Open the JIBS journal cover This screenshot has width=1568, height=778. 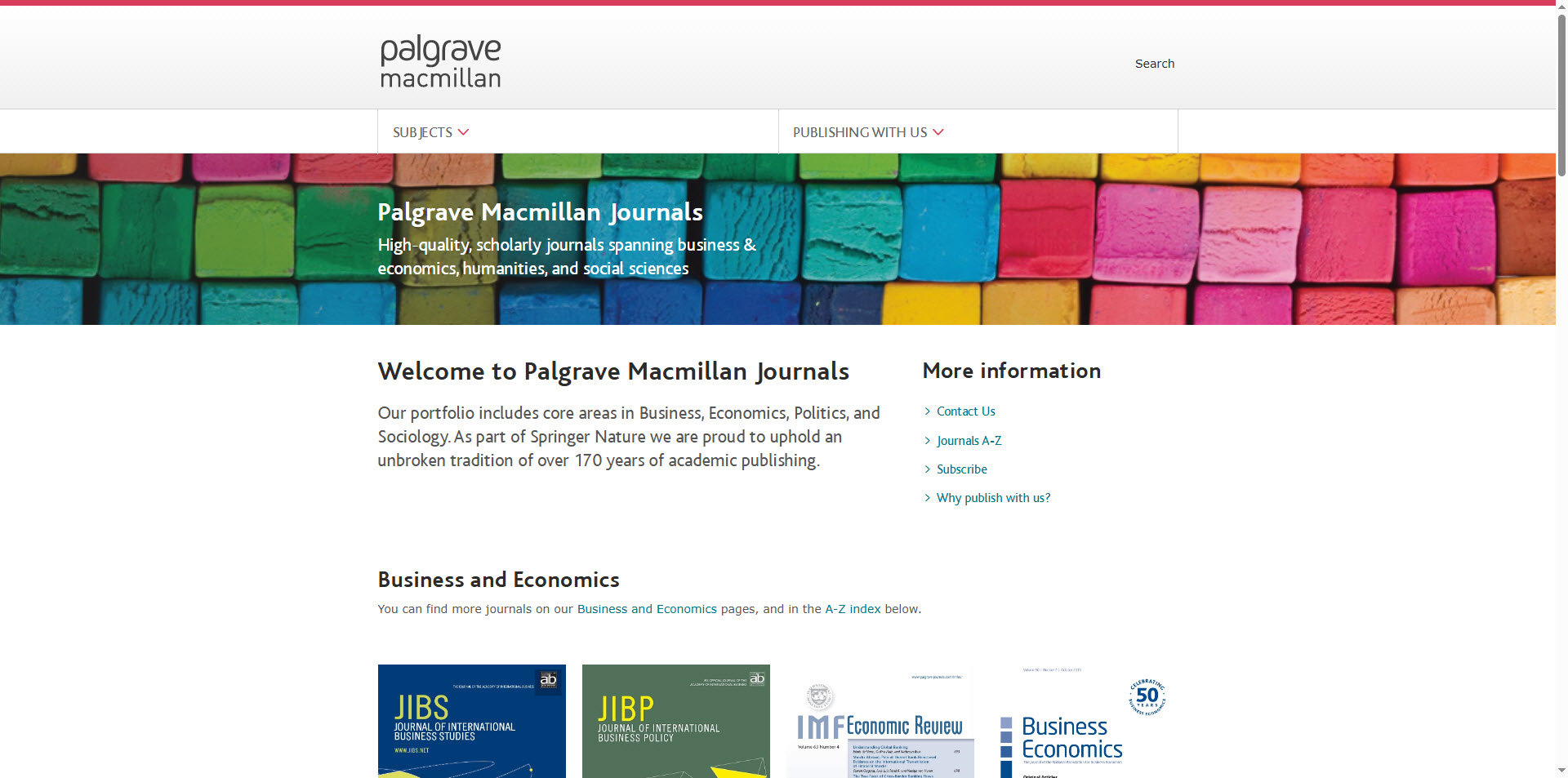471,721
